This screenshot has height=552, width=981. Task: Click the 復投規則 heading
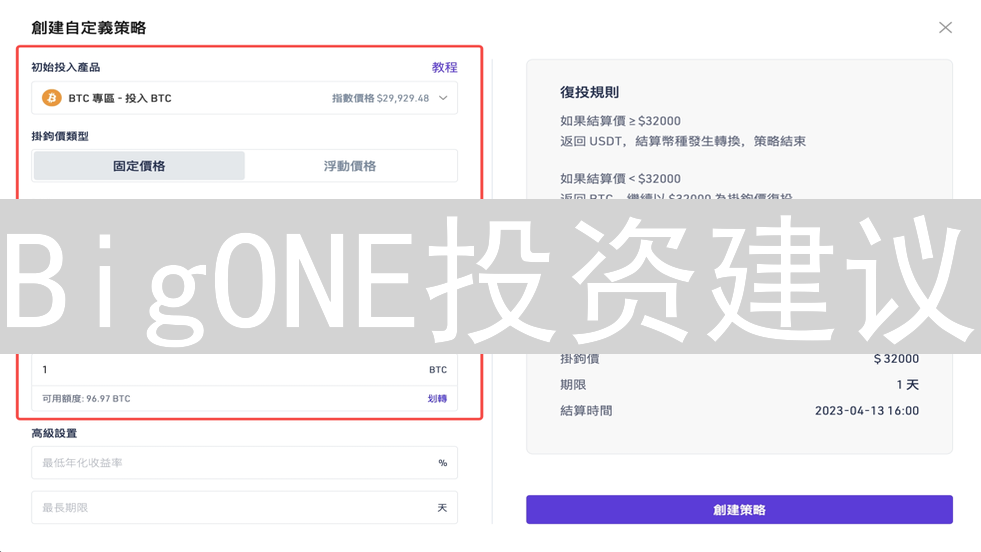pyautogui.click(x=589, y=93)
